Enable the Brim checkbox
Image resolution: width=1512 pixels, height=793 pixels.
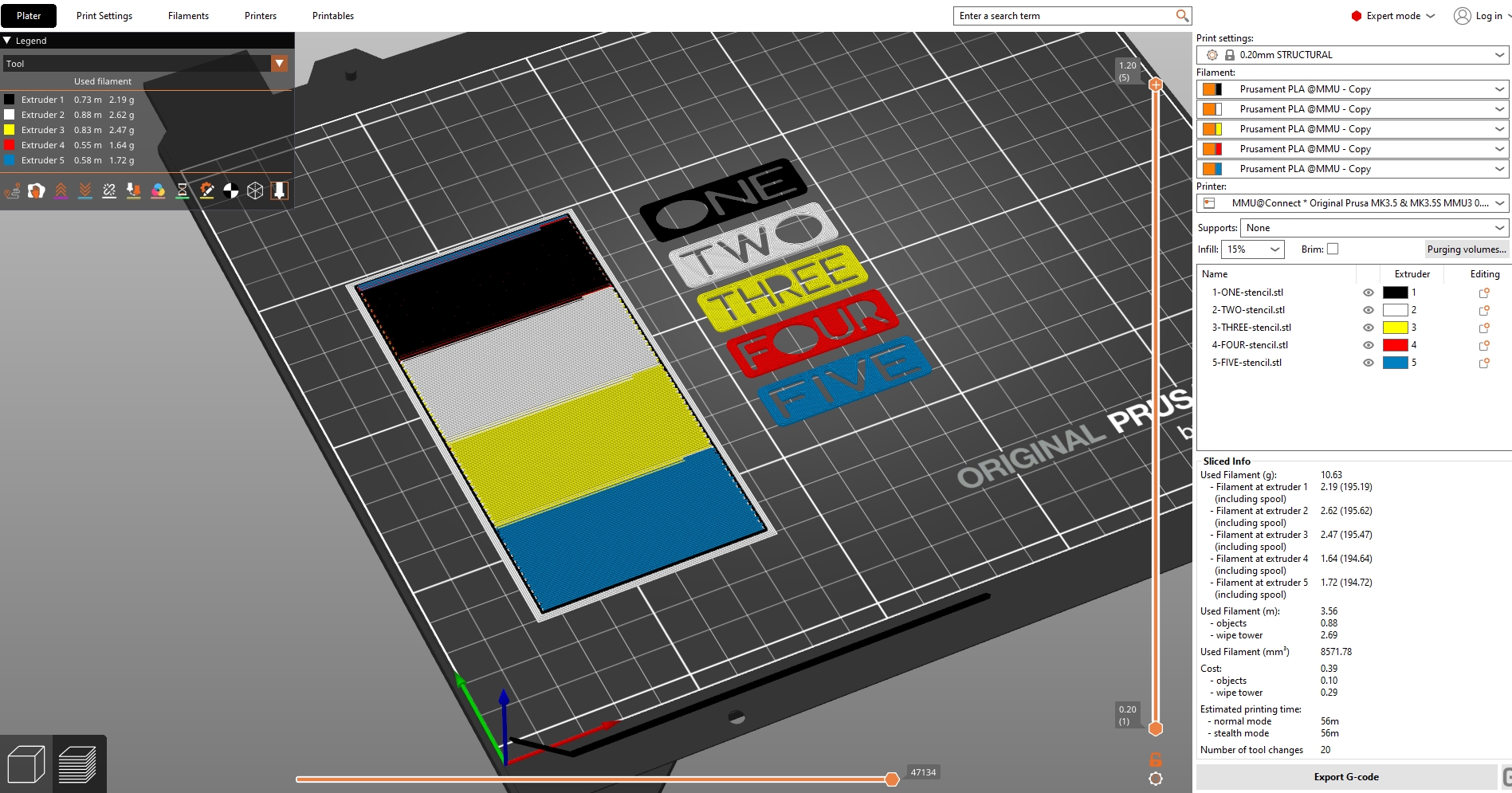(x=1333, y=249)
